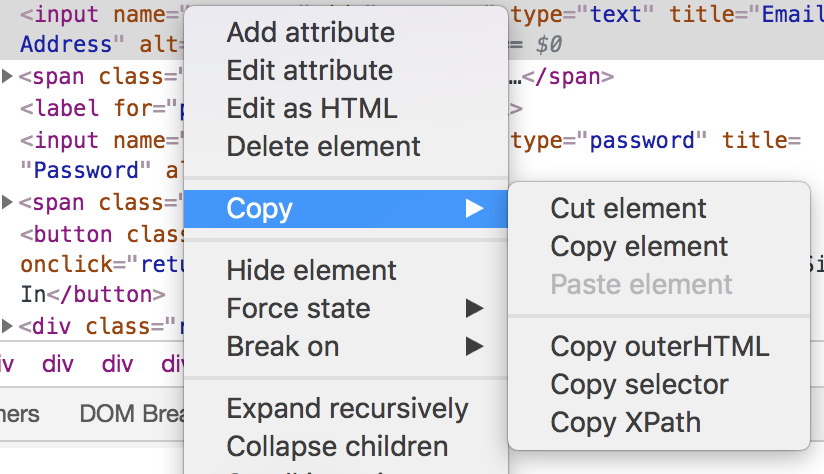Click the "Password" attribute value text
Image resolution: width=824 pixels, height=474 pixels.
pos(86,171)
